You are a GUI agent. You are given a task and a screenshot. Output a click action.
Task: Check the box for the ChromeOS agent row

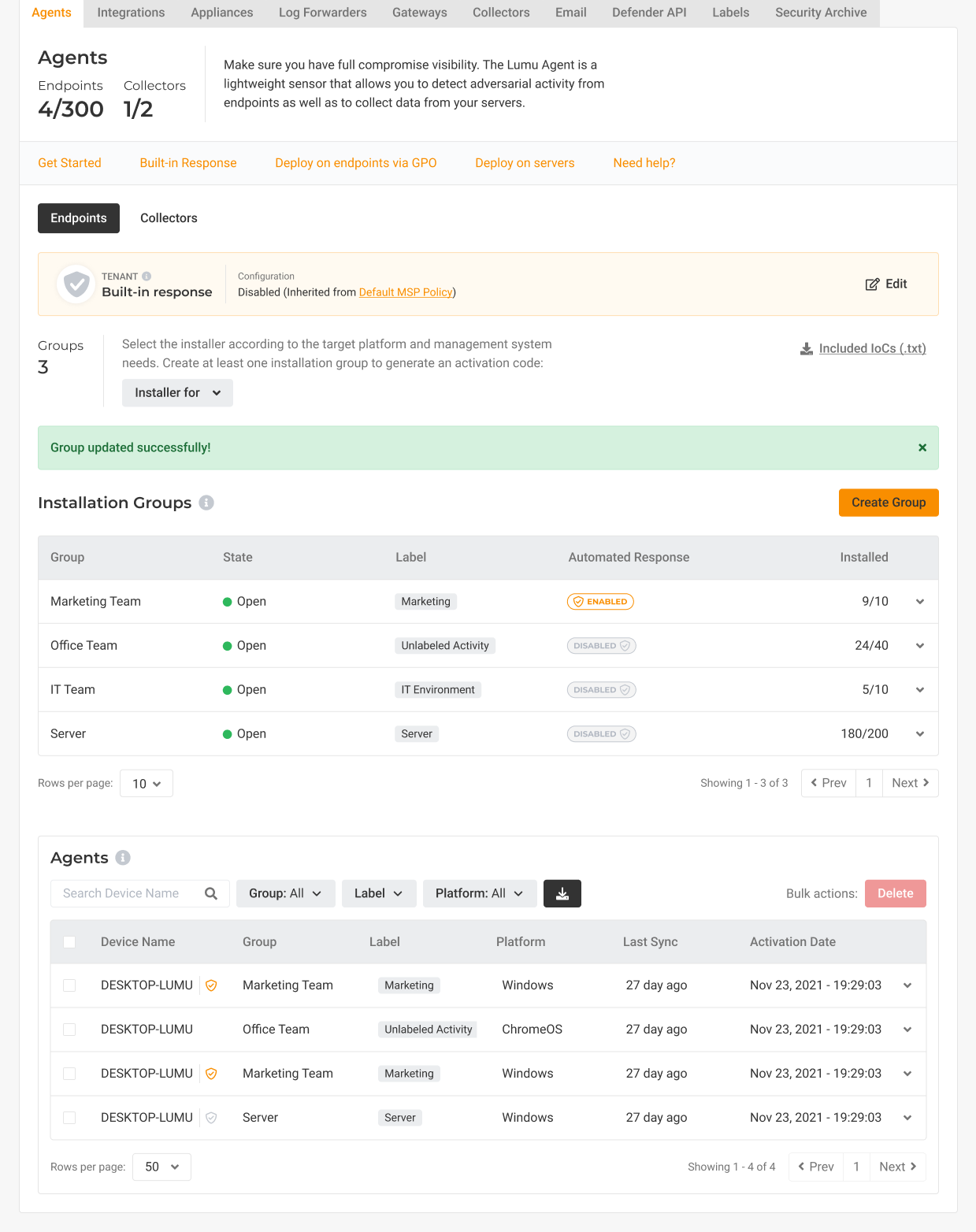(69, 1030)
